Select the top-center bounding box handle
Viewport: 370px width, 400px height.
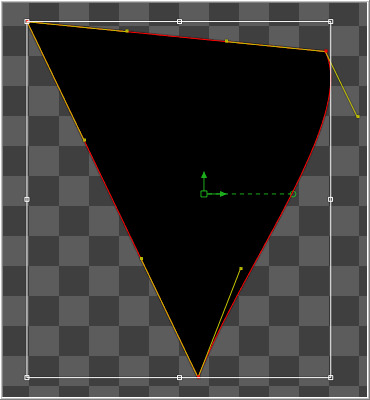pyautogui.click(x=179, y=22)
